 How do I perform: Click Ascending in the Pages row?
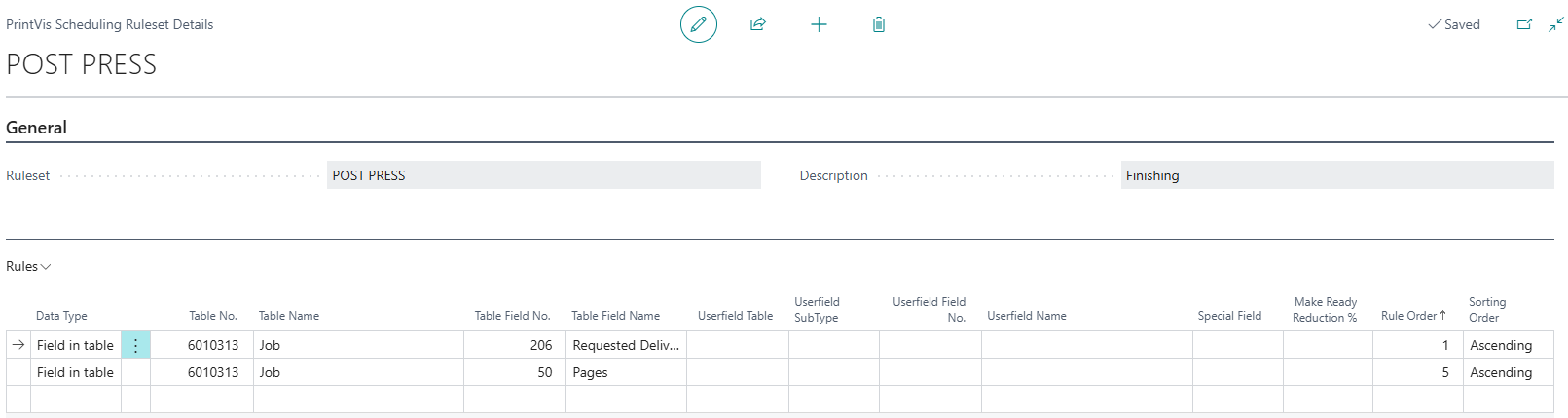(x=1509, y=372)
